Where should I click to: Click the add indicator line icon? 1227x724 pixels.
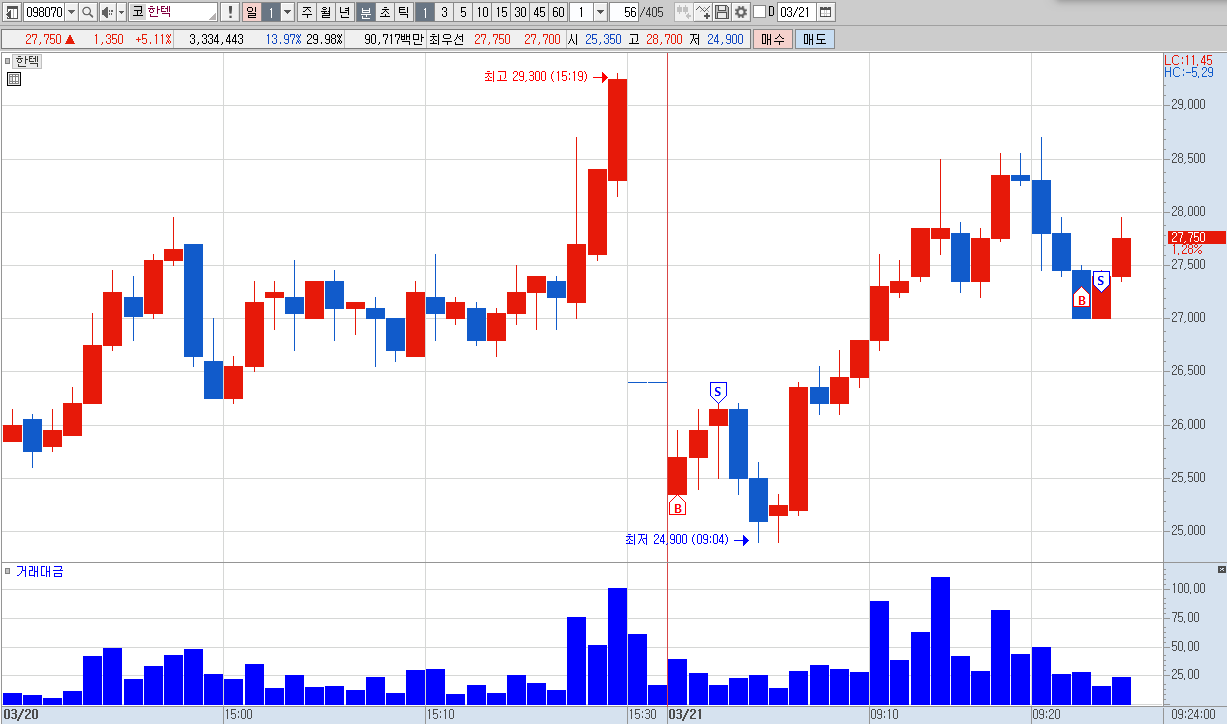(703, 12)
